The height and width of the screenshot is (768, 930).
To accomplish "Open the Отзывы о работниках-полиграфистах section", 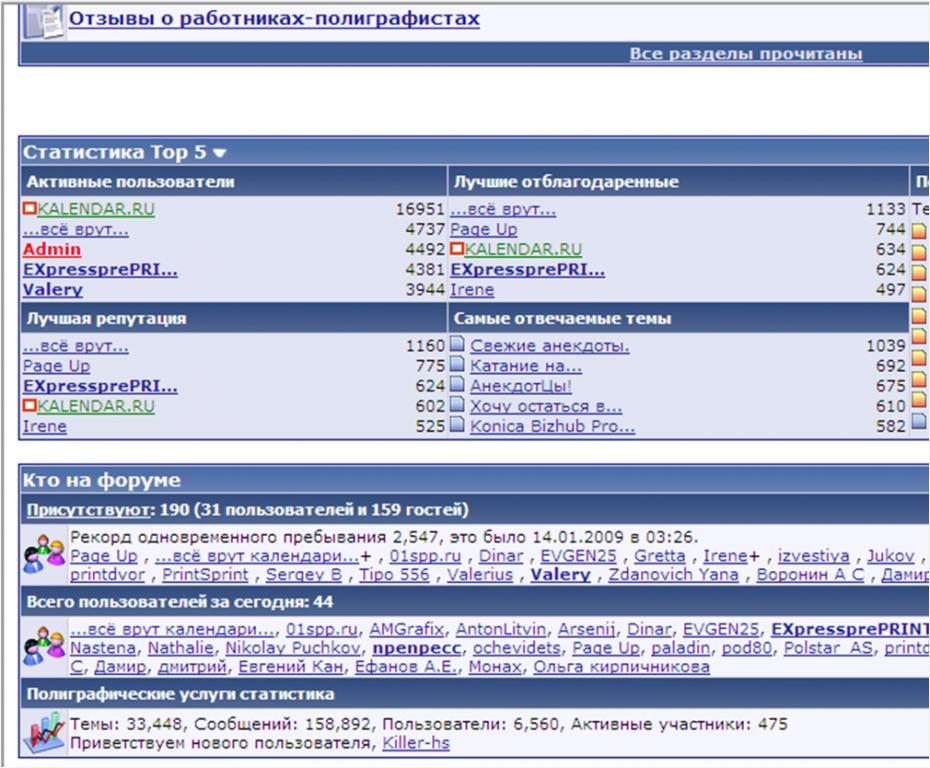I will pos(273,19).
